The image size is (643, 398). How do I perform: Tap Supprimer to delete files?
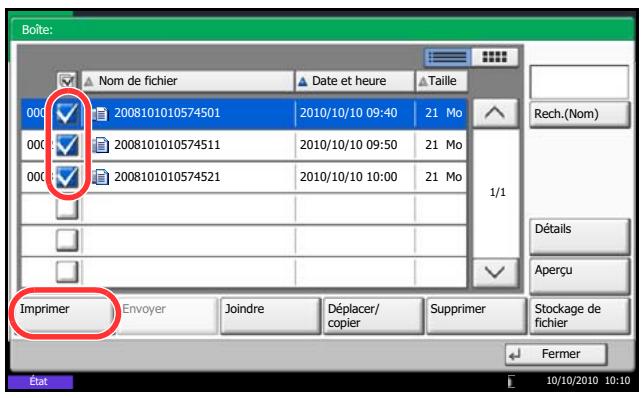point(476,316)
